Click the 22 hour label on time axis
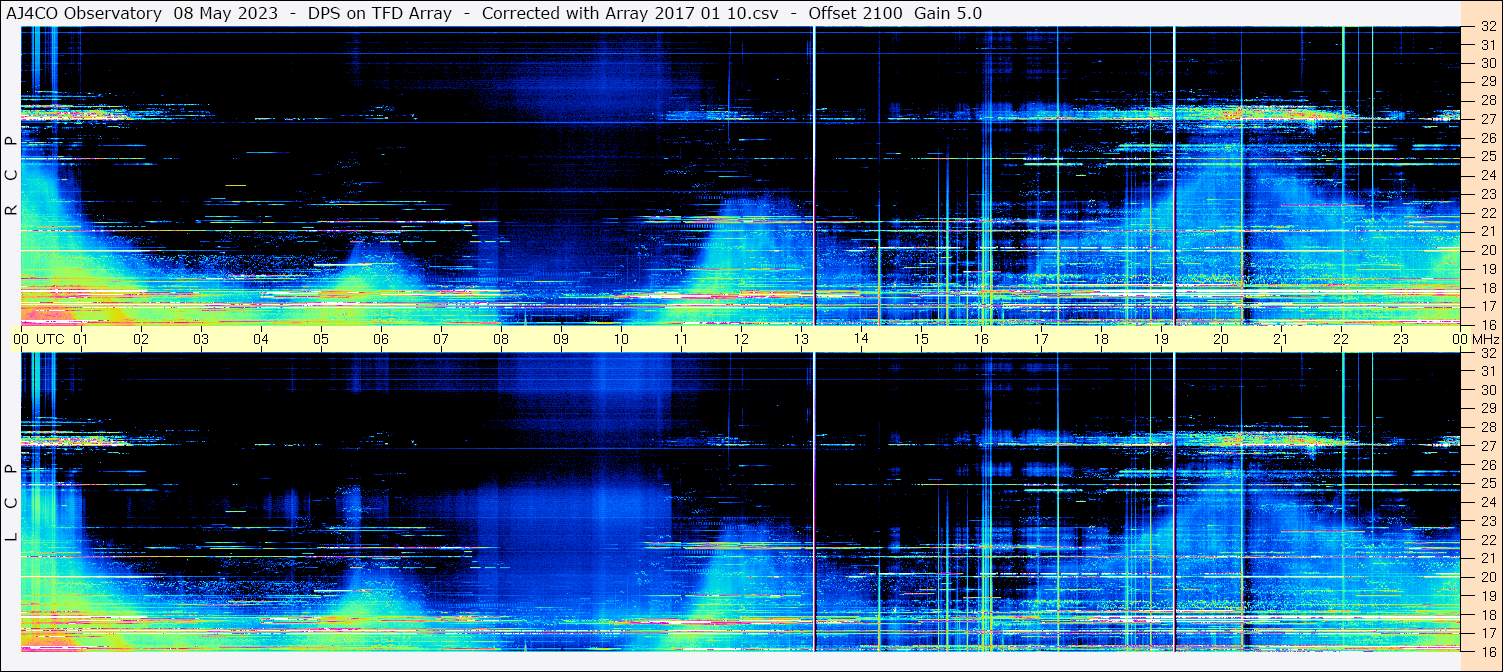Image resolution: width=1503 pixels, height=672 pixels. [x=1341, y=339]
